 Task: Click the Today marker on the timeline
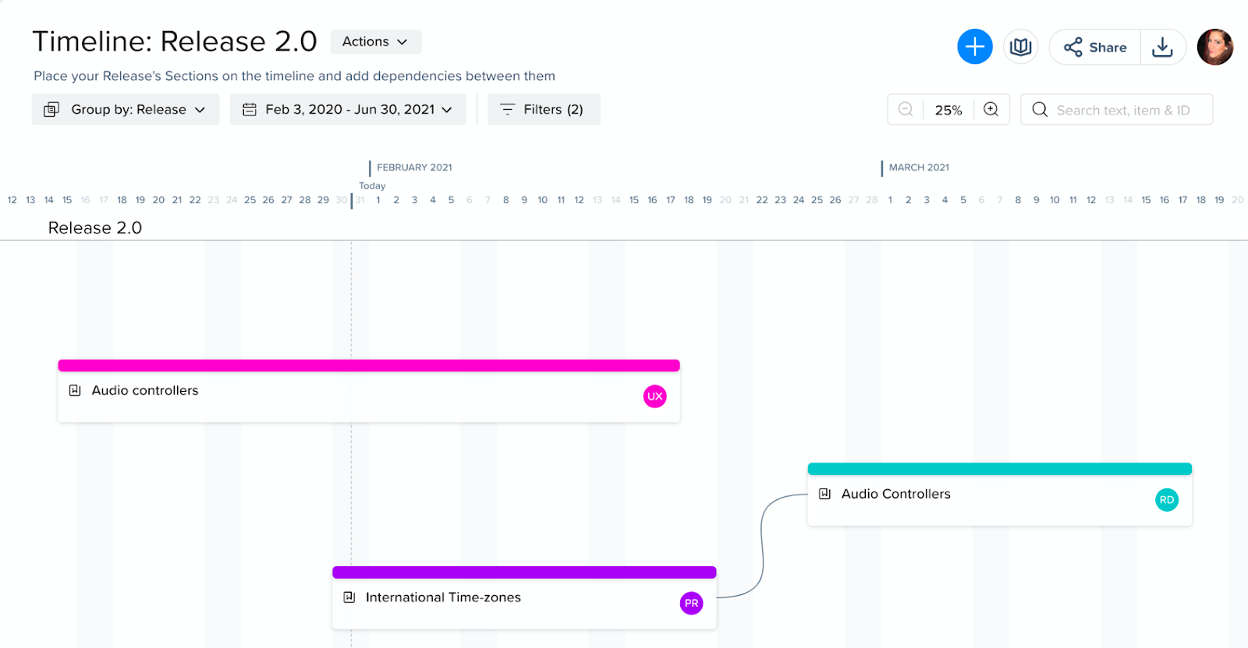[372, 186]
